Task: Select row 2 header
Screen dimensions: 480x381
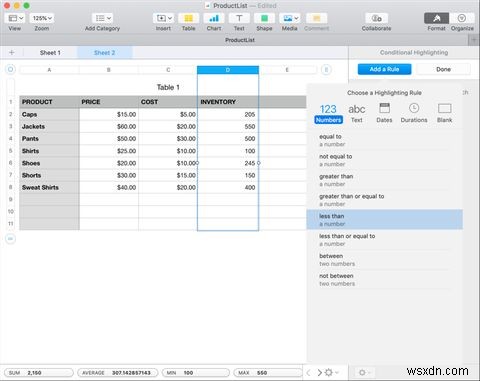Action: (x=11, y=114)
